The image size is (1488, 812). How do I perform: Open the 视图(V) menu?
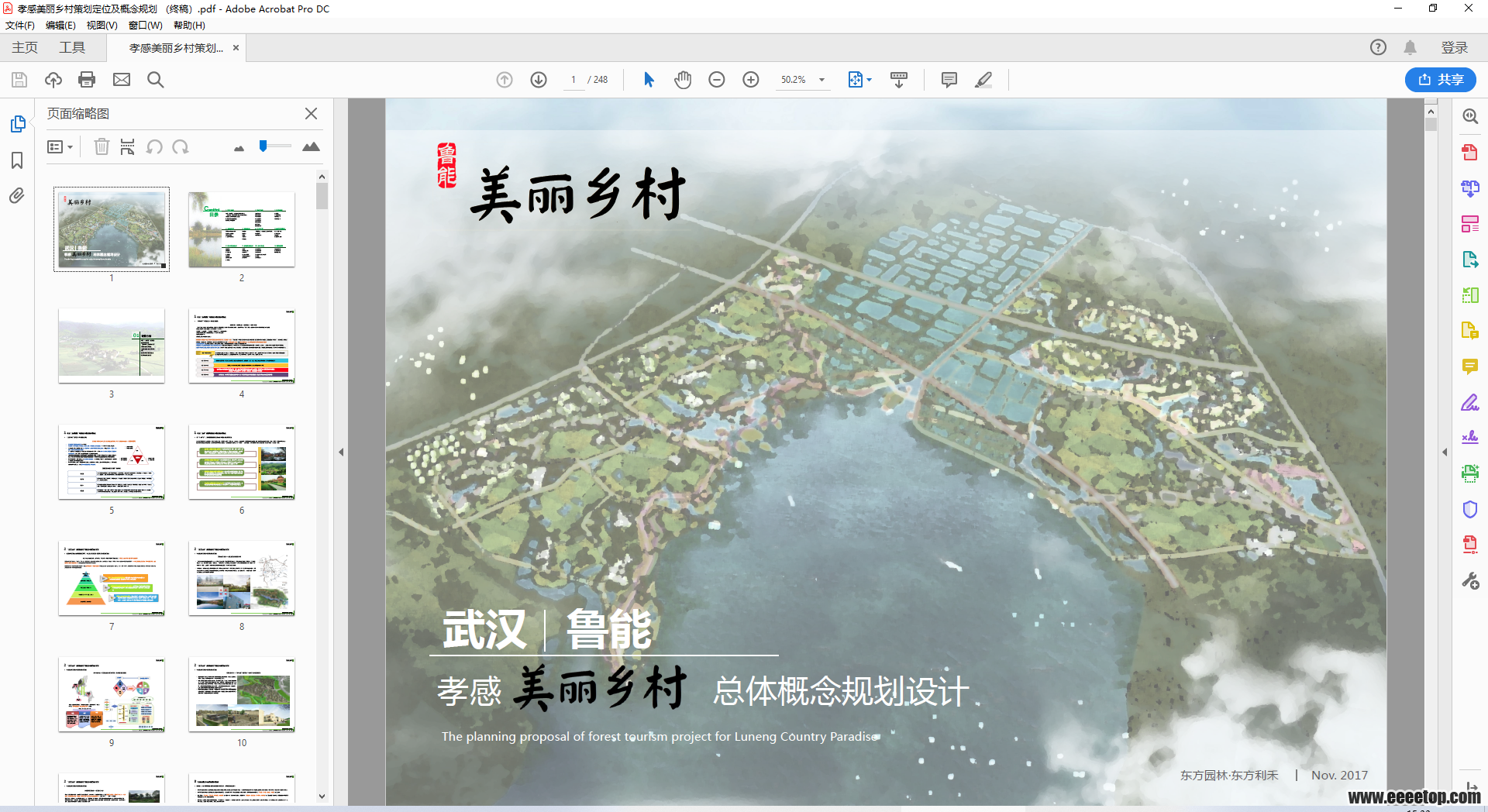coord(102,26)
